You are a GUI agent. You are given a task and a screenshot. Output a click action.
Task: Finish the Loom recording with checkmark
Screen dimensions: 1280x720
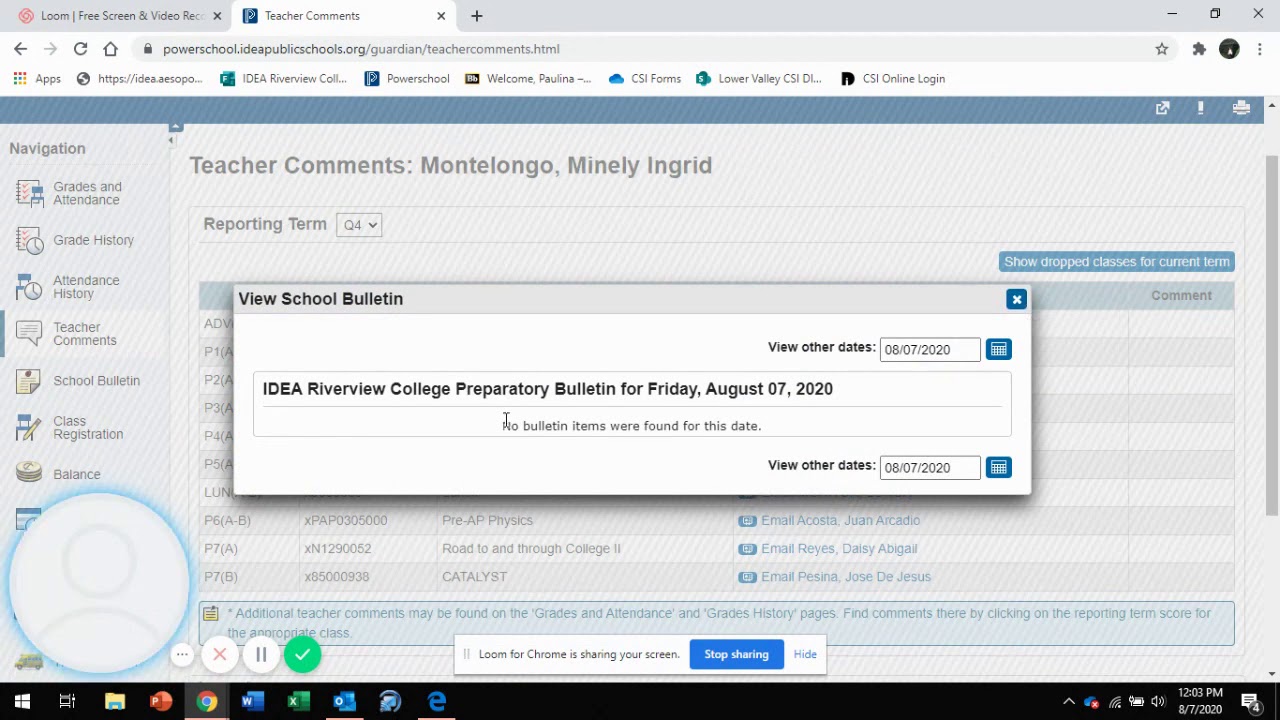(x=302, y=655)
